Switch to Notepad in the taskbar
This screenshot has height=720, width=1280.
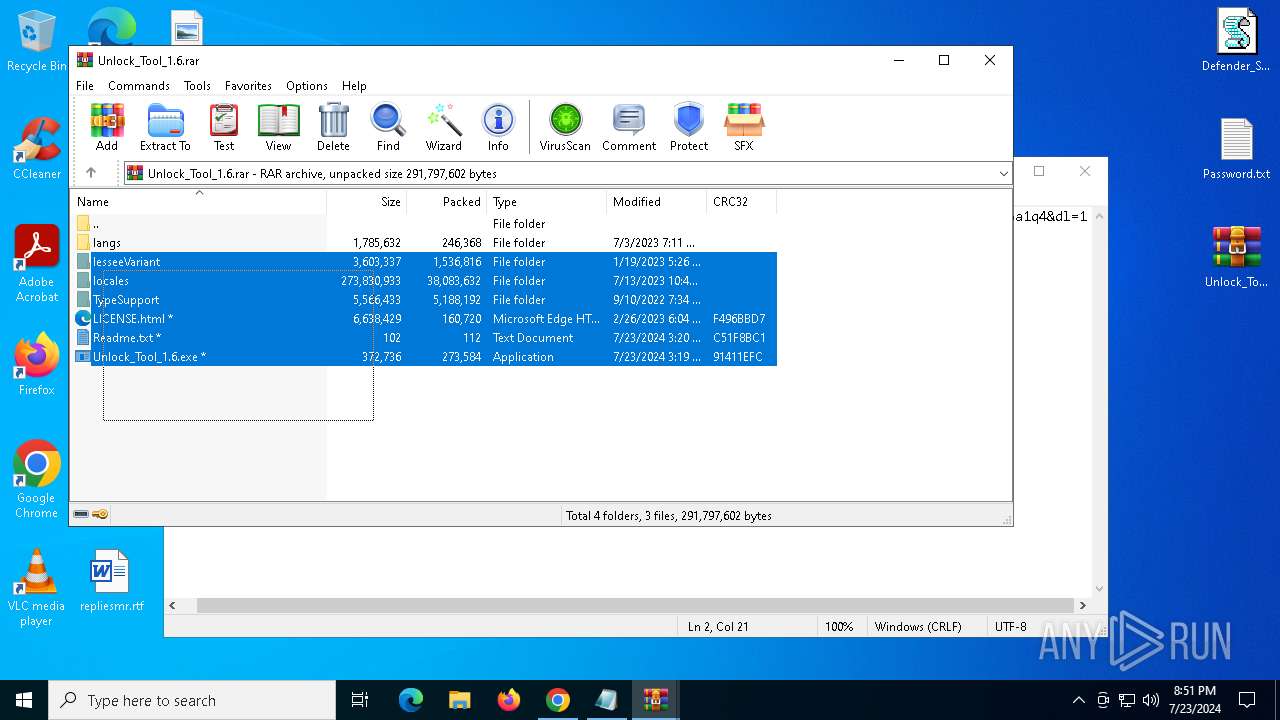tap(606, 700)
